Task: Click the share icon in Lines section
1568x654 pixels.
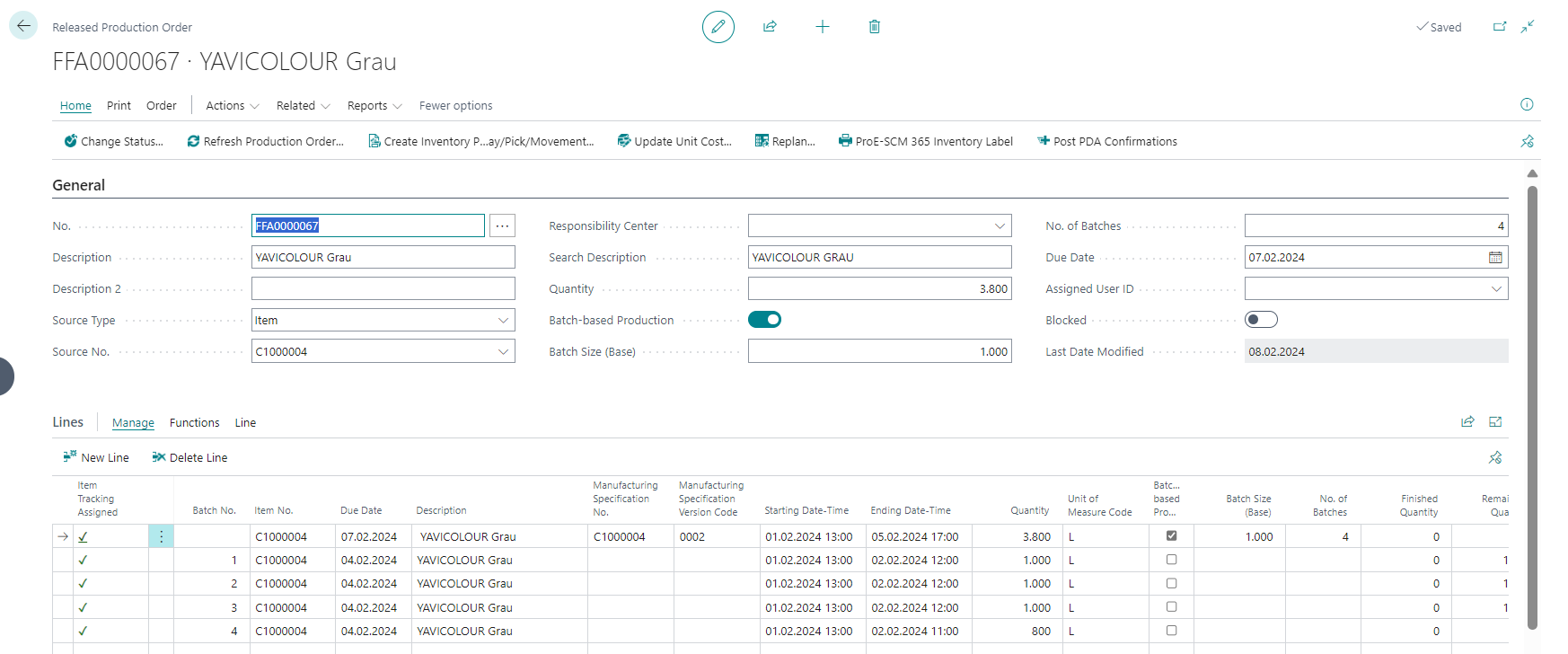Action: coord(1467,422)
